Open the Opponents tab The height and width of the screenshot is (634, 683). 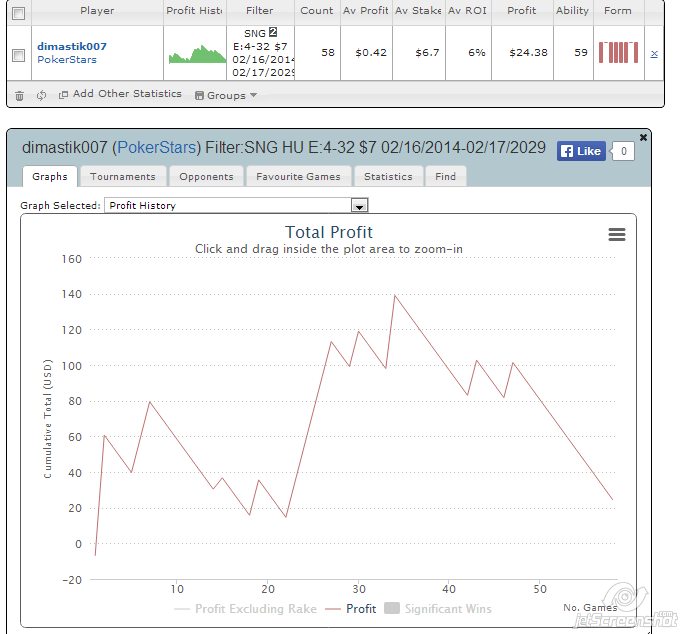[x=206, y=176]
